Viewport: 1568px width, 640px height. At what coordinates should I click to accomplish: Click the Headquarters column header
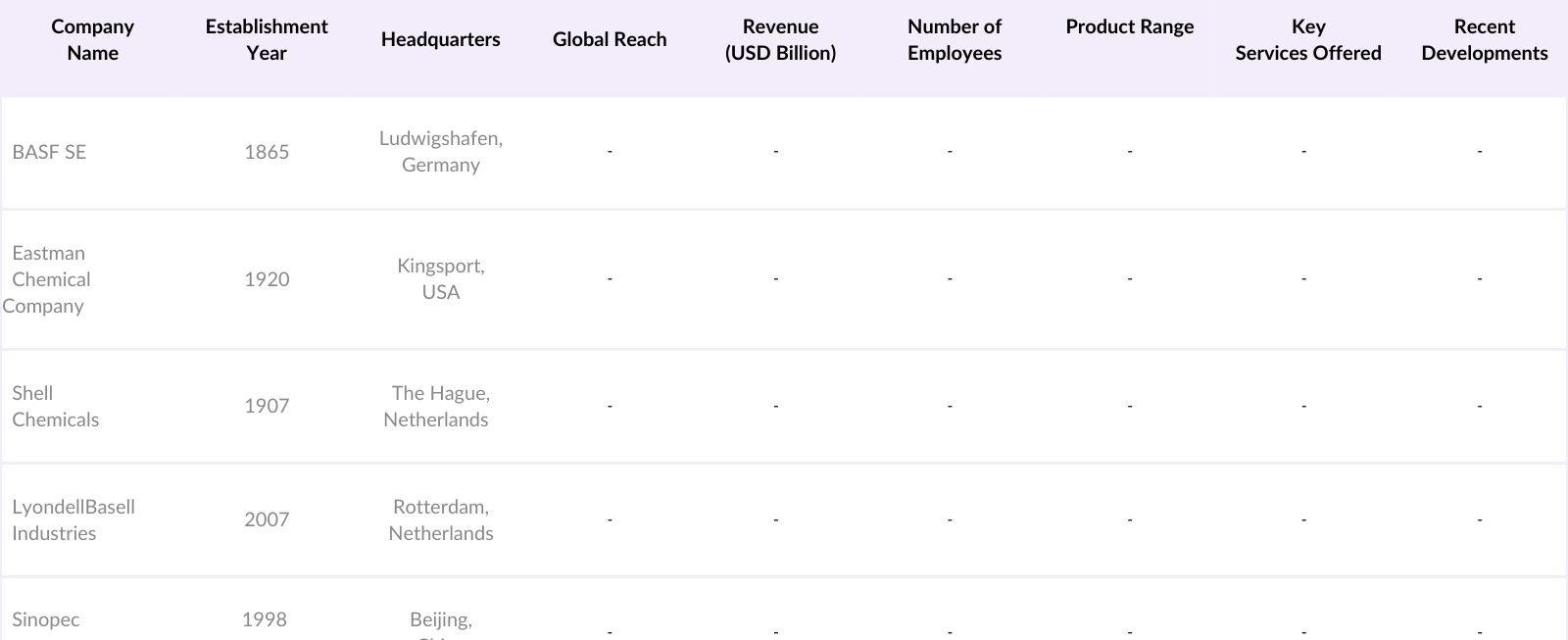pyautogui.click(x=441, y=39)
